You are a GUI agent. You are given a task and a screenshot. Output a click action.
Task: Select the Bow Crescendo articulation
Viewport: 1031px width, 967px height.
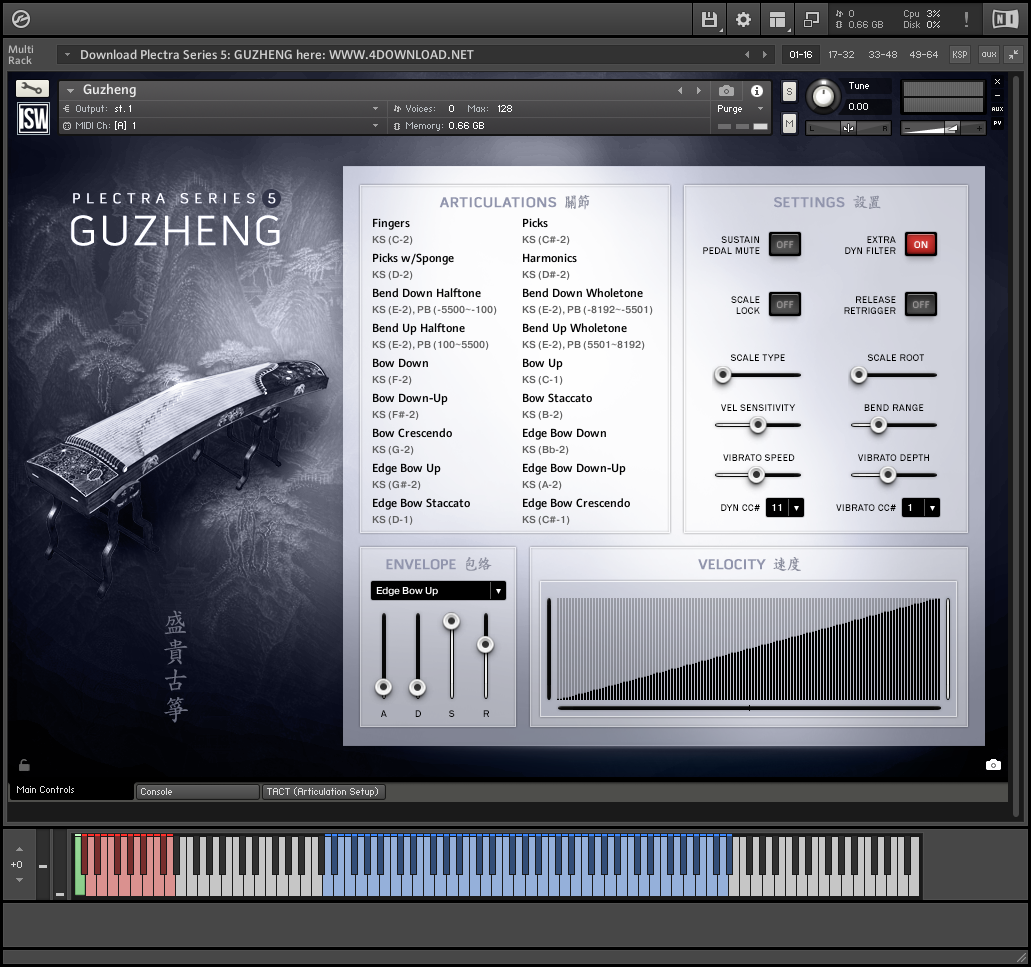click(412, 433)
